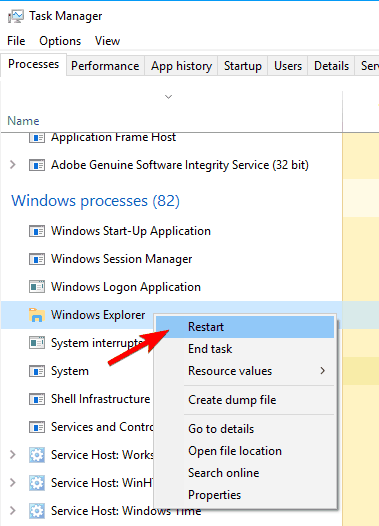Click the Services and Controller app icon
The width and height of the screenshot is (379, 526).
[37, 427]
